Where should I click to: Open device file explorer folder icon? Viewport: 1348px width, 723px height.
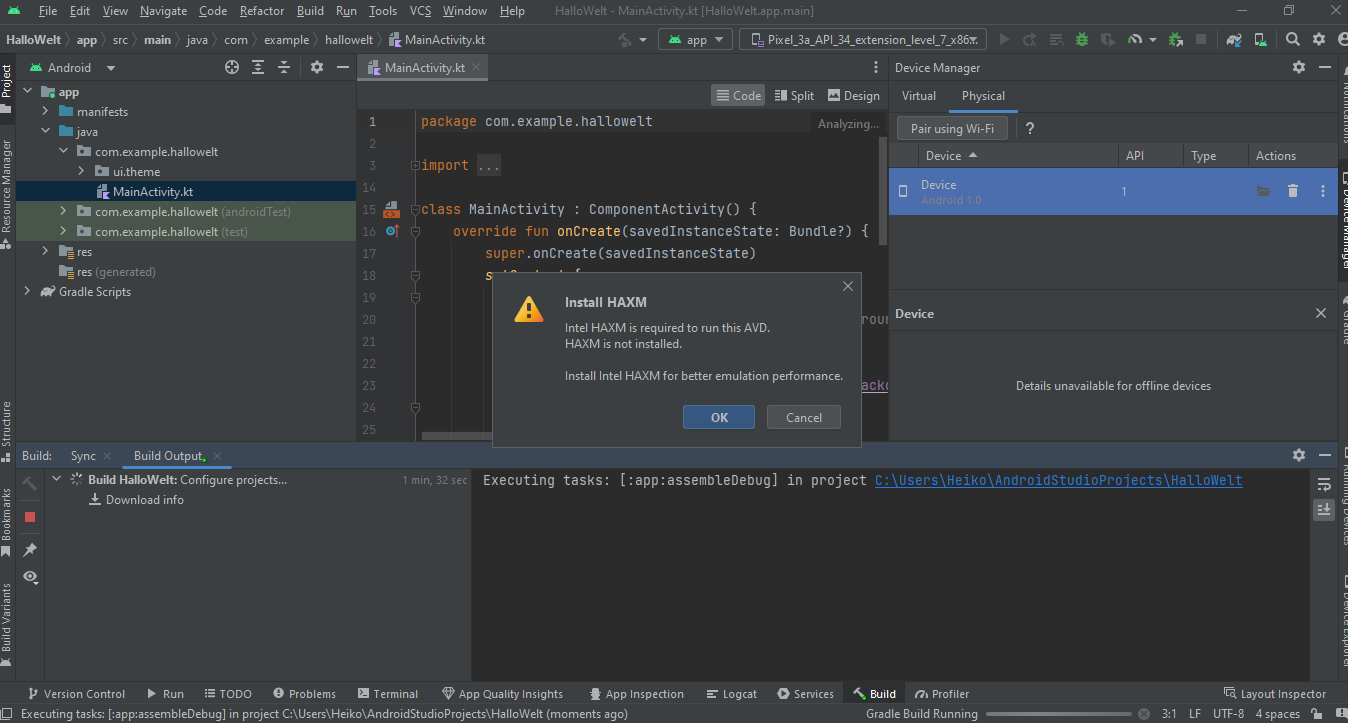coord(1264,191)
